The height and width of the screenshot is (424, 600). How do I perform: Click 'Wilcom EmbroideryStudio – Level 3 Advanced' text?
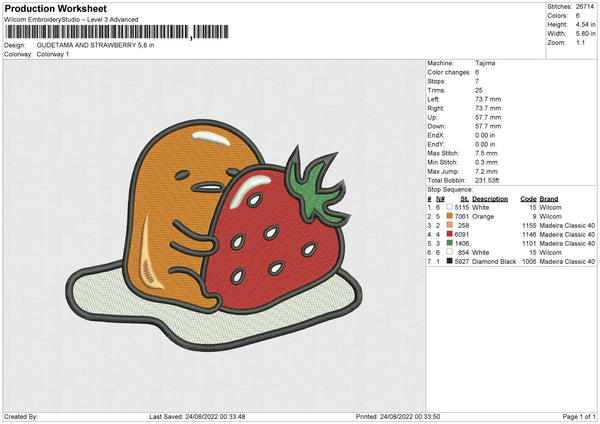pos(71,19)
